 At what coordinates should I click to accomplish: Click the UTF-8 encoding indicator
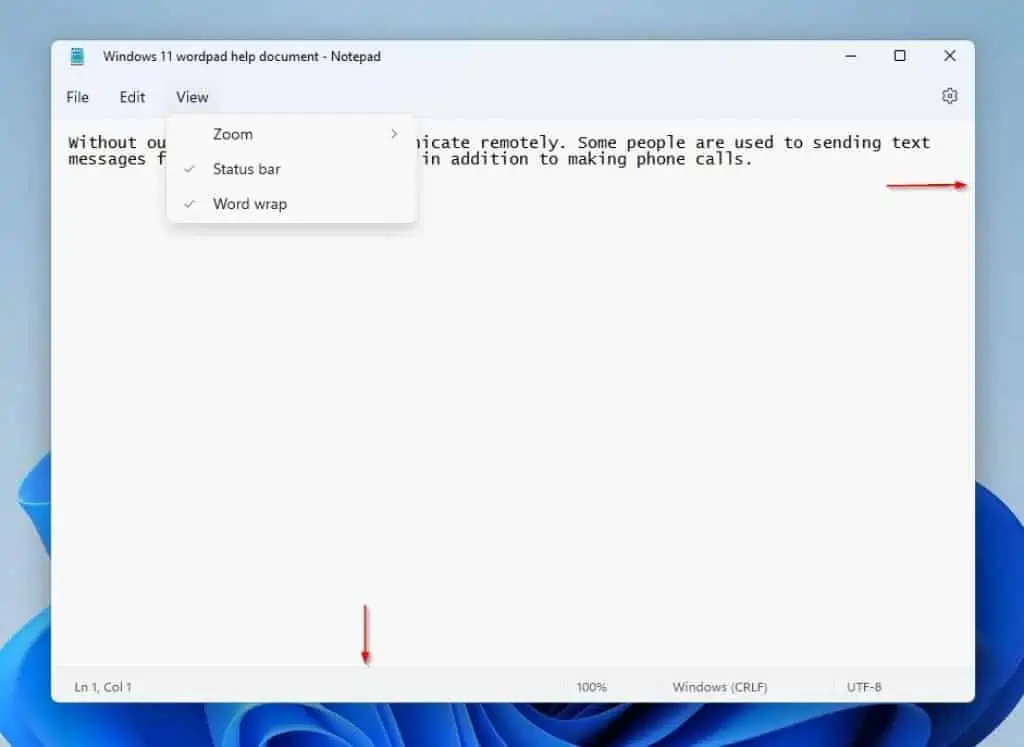pos(864,687)
